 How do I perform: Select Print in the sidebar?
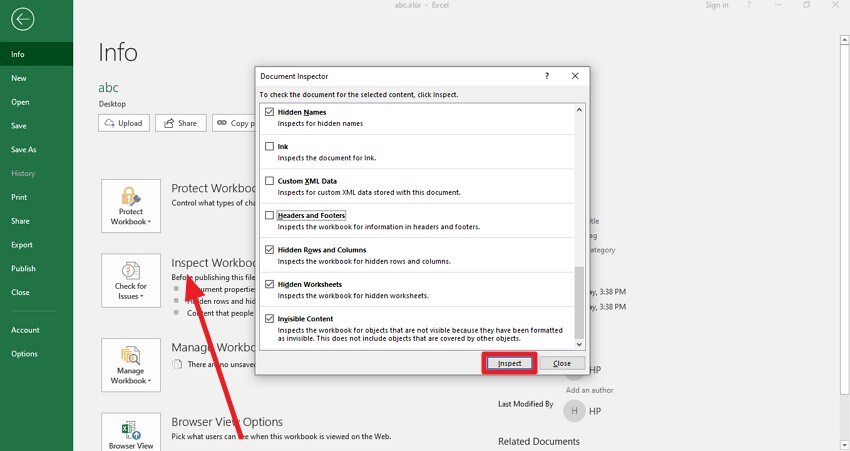tap(36, 197)
